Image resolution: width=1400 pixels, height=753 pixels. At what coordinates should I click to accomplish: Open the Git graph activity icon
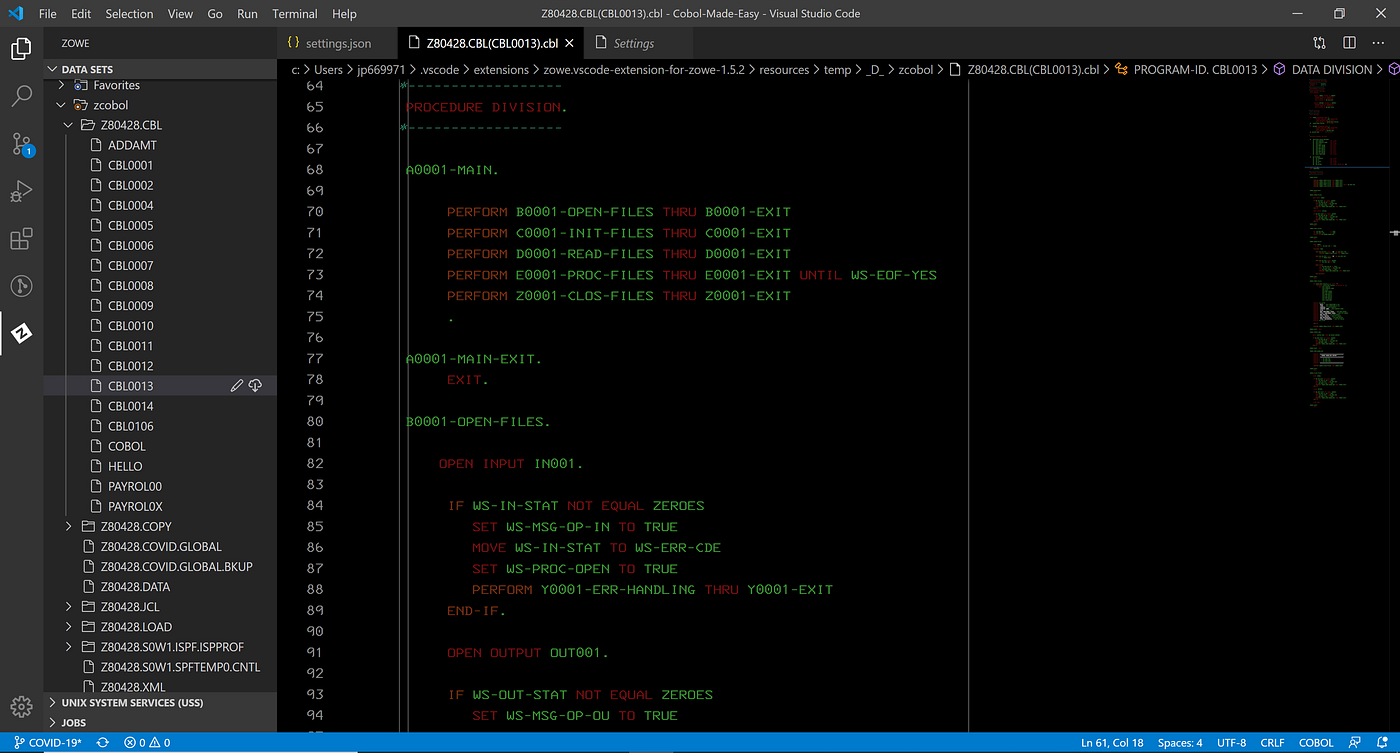21,287
